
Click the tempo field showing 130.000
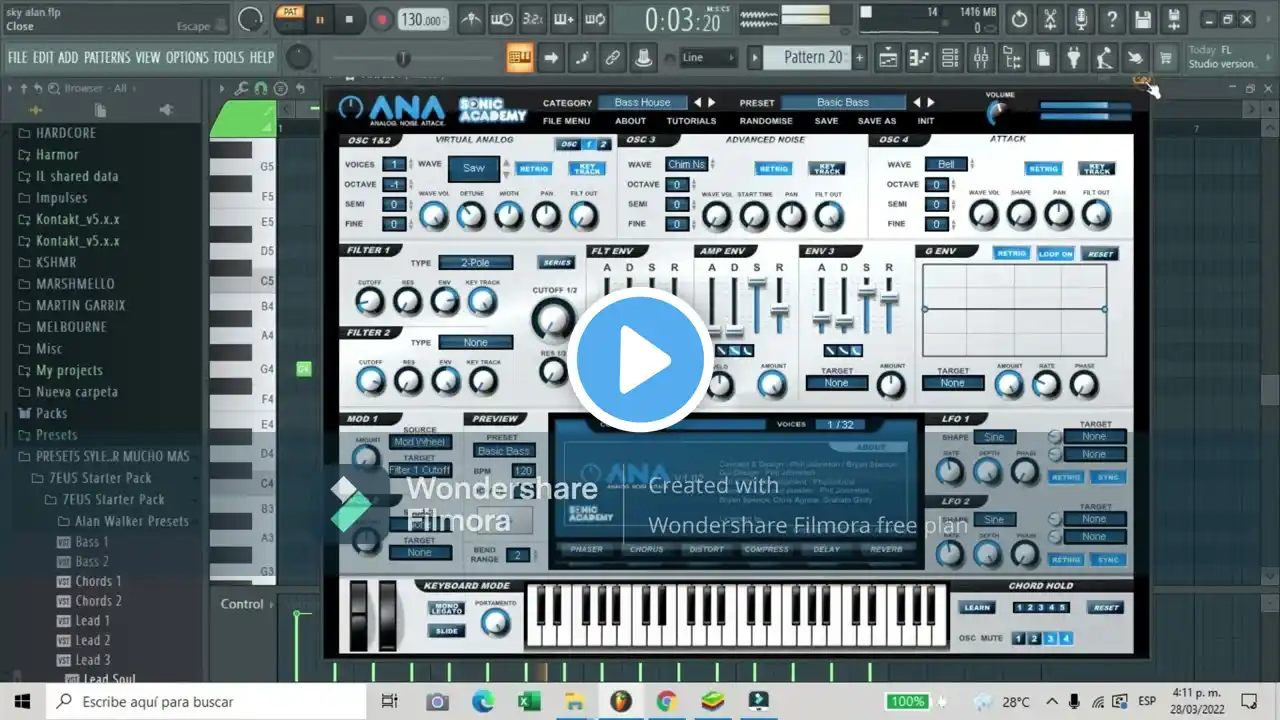point(424,20)
